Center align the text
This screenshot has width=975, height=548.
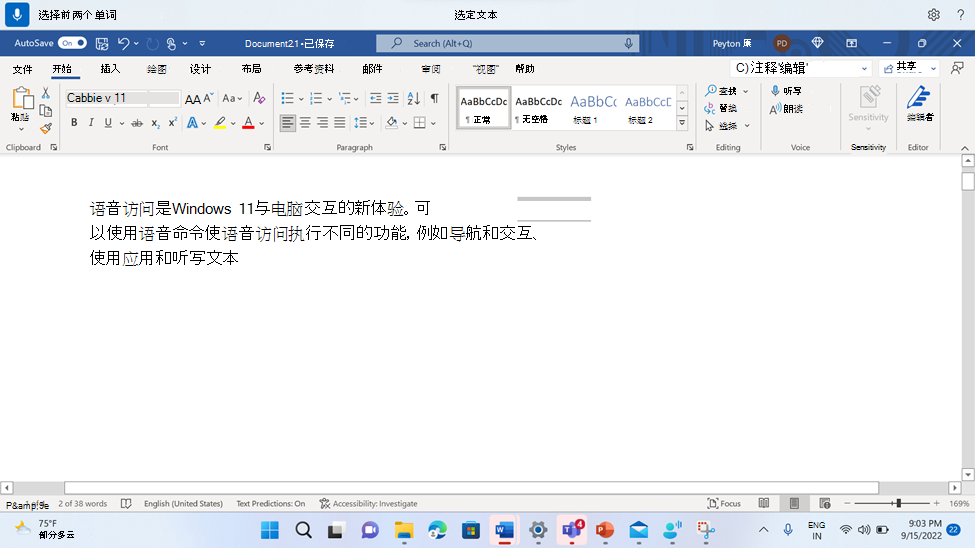[305, 123]
